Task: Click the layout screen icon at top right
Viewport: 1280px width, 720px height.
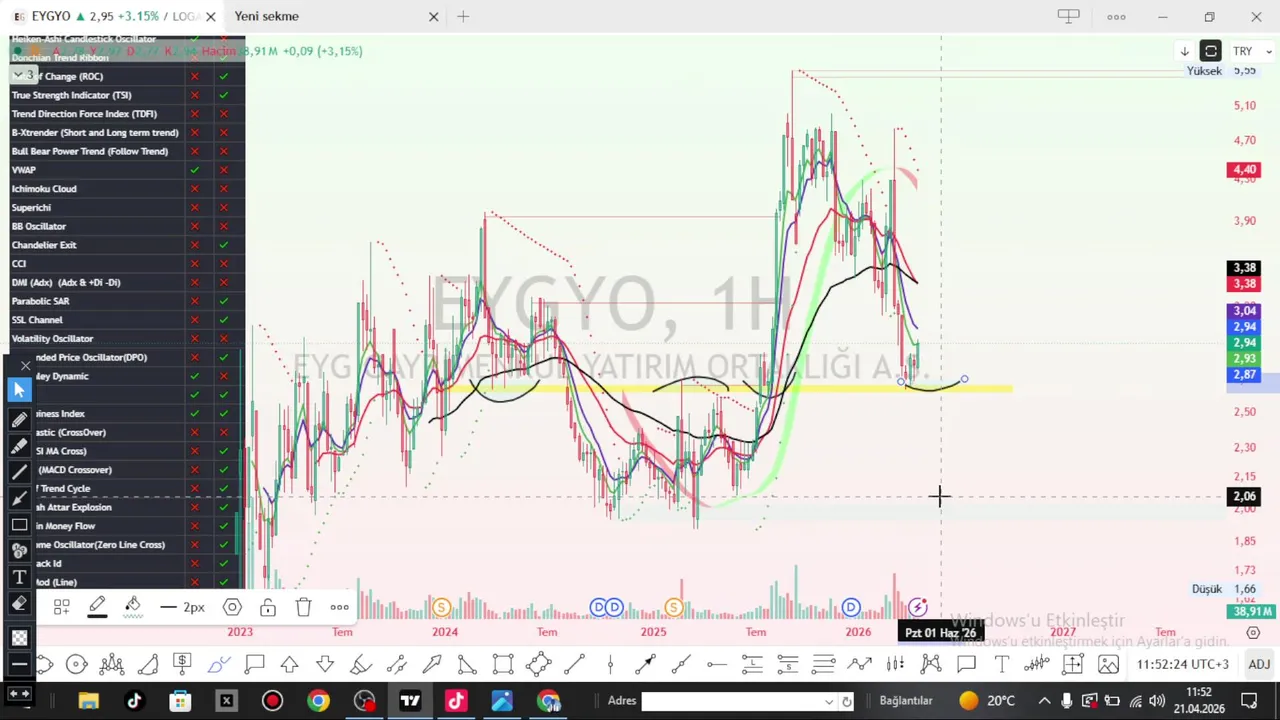Action: click(x=1069, y=16)
